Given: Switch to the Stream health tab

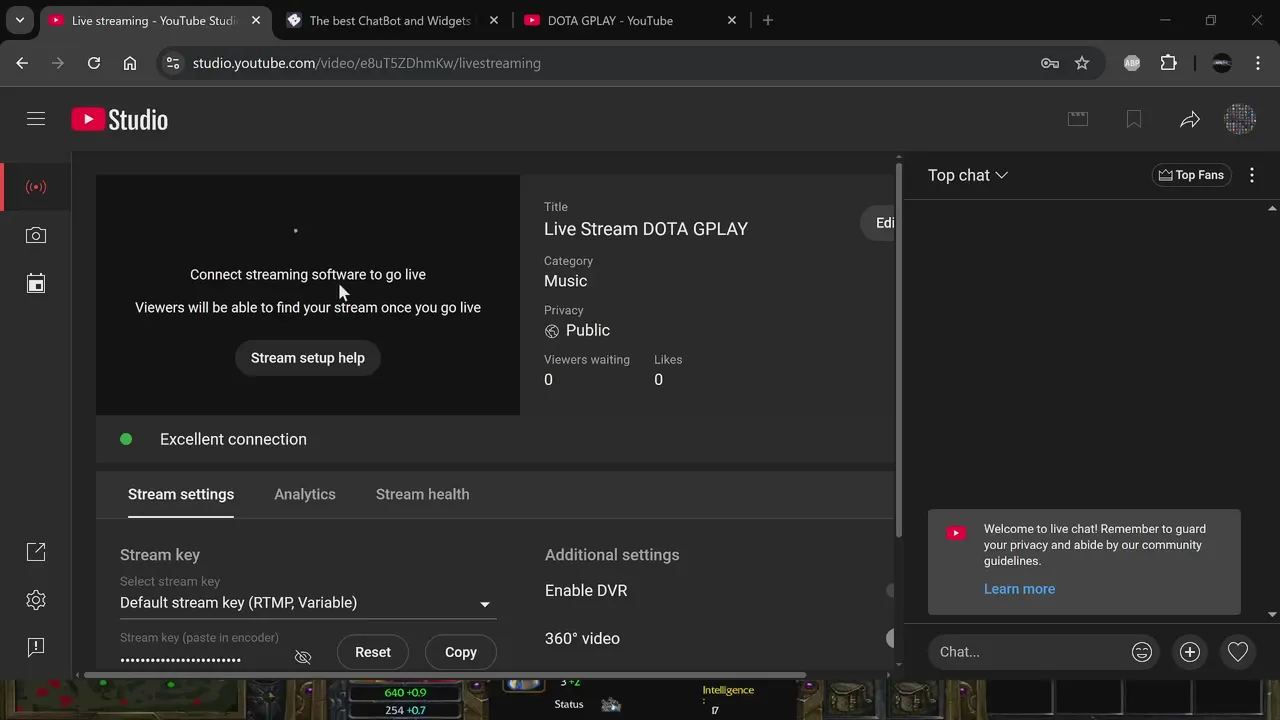Looking at the screenshot, I should (x=422, y=494).
